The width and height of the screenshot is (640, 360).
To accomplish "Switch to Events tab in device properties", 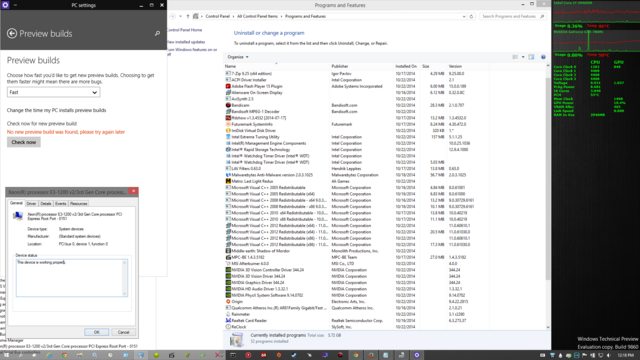I will point(60,203).
